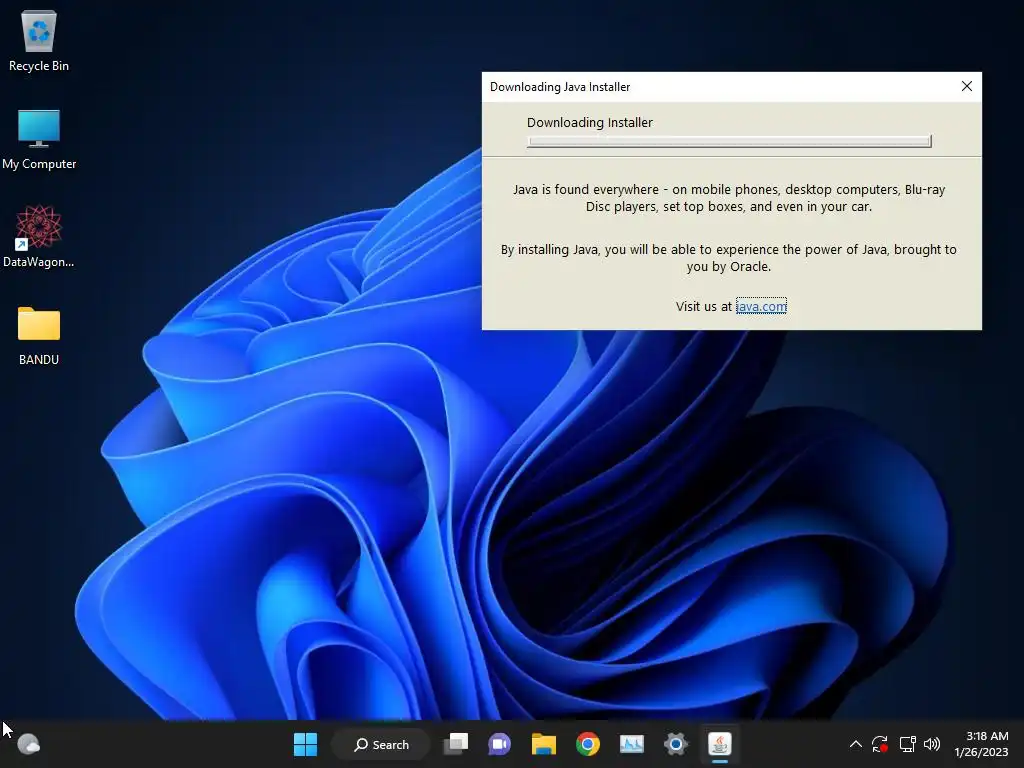
Task: Select the DataWagon shortcut icon
Action: coord(39,236)
